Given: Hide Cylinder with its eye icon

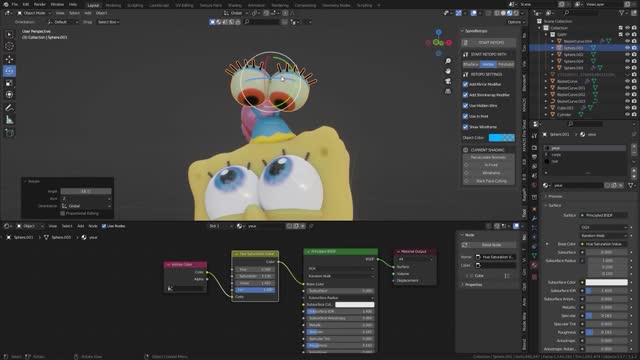Looking at the screenshot, I should point(627,115).
